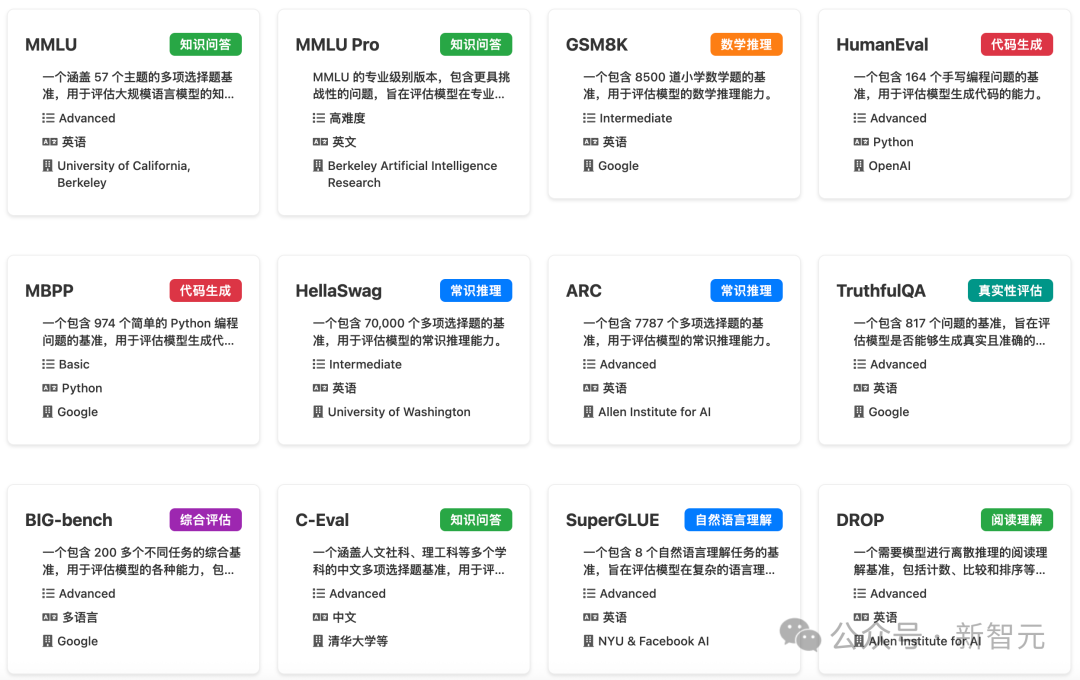The width and height of the screenshot is (1080, 680).
Task: Click the 知识问答 tag on MMLU Pro card
Action: (476, 45)
